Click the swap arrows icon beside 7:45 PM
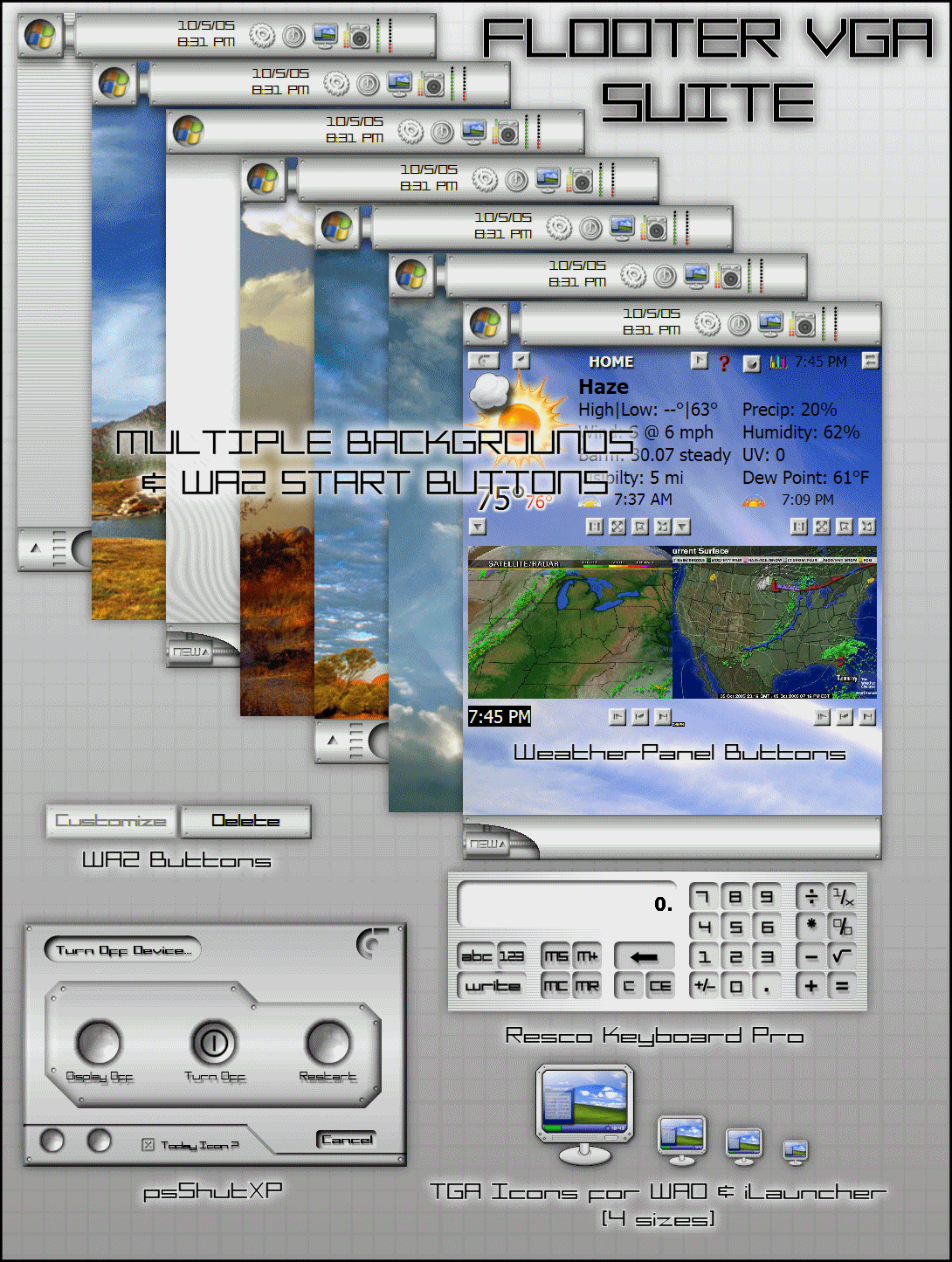This screenshot has height=1262, width=952. pyautogui.click(x=870, y=360)
